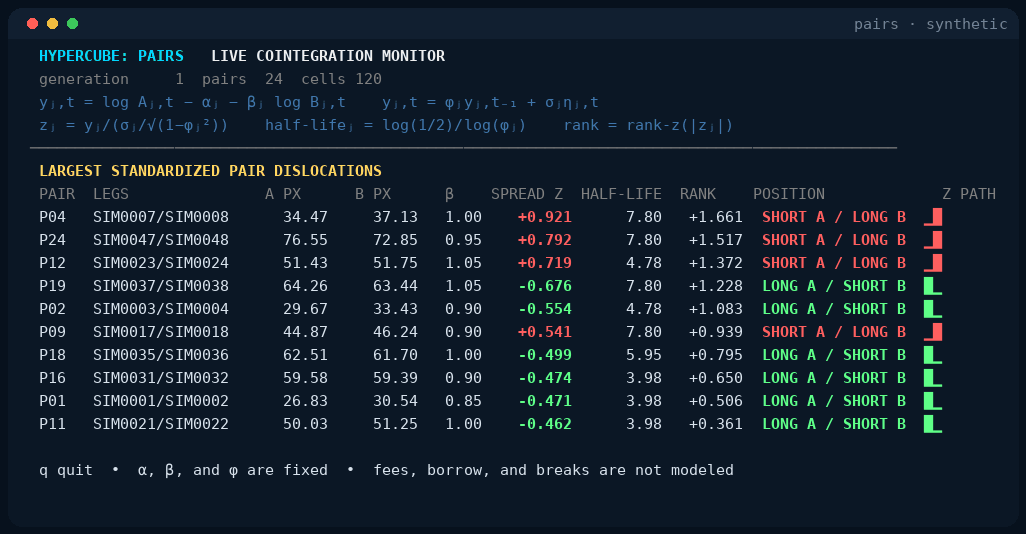1026x534 pixels.
Task: Click the green maximize window button
Action: [73, 24]
